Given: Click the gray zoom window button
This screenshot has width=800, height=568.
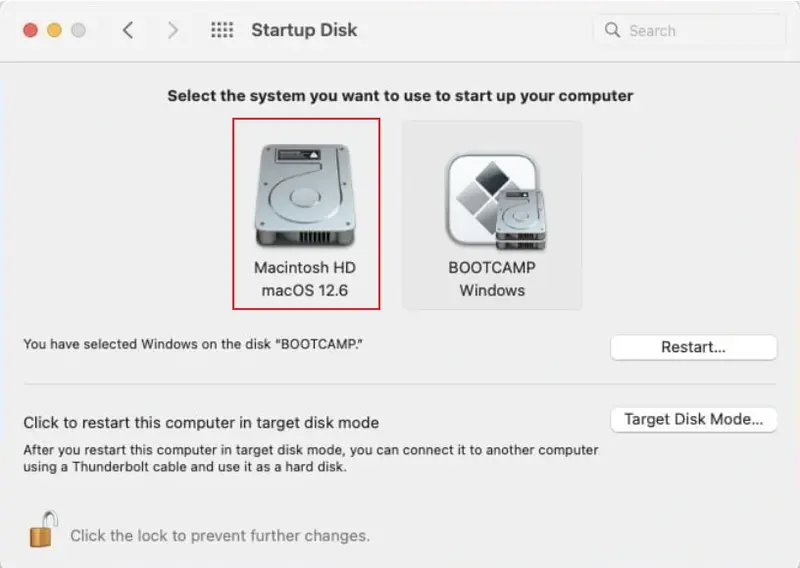Looking at the screenshot, I should pos(78,30).
